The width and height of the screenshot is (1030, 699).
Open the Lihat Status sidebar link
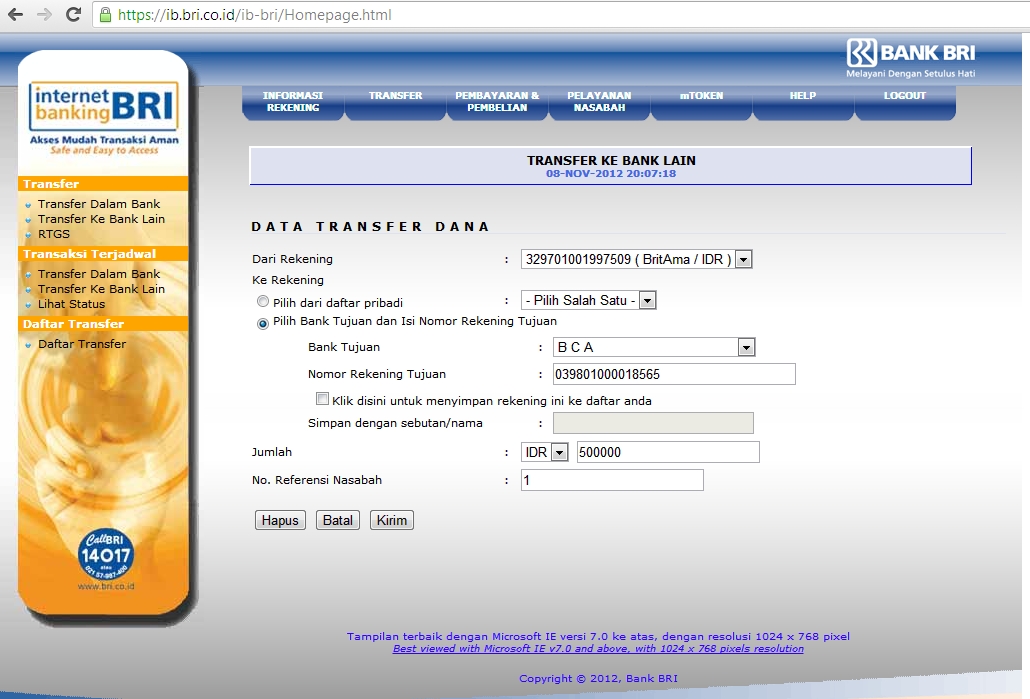click(x=71, y=304)
